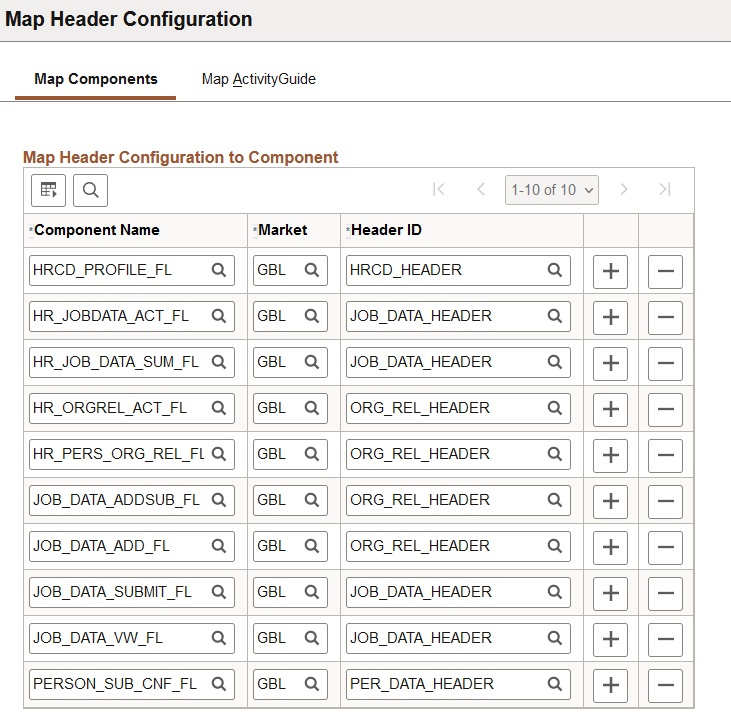Click Map Header Configuration to Component heading
The width and height of the screenshot is (731, 718).
pos(180,157)
